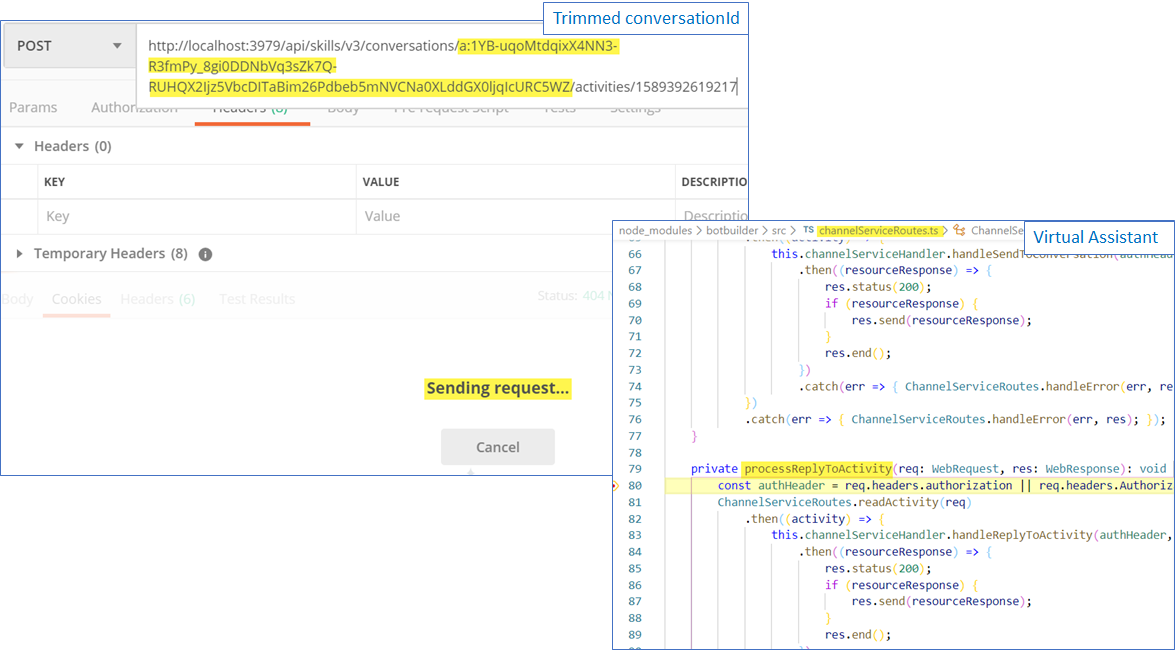Click the Temporary Headers info icon

tap(205, 254)
